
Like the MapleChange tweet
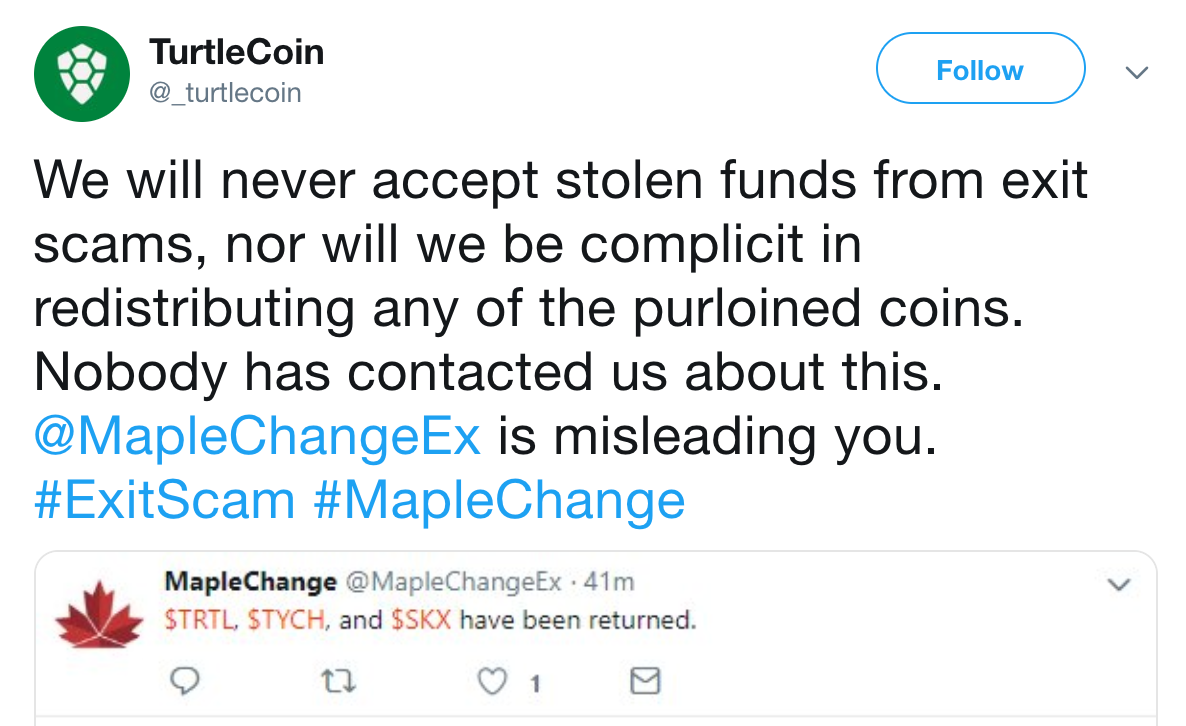point(491,681)
